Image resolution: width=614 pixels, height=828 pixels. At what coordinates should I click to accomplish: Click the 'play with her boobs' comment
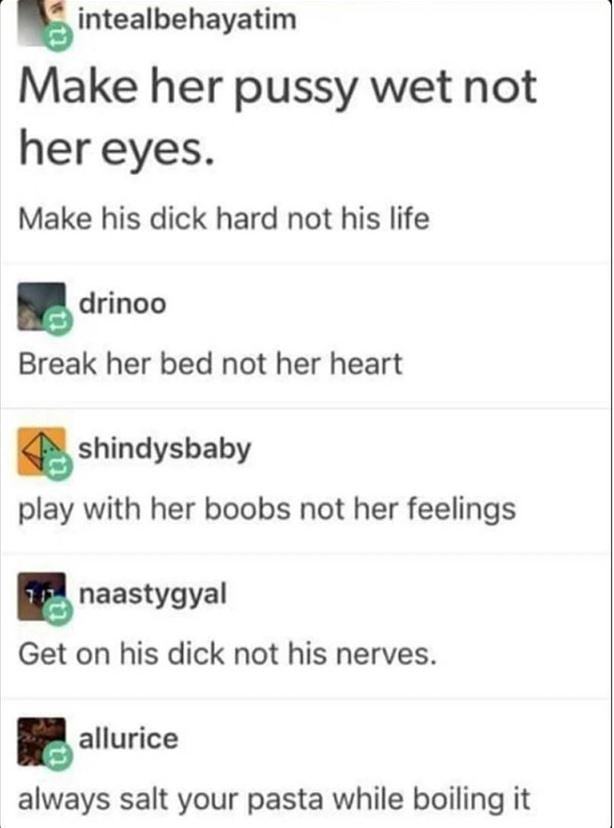click(x=267, y=510)
